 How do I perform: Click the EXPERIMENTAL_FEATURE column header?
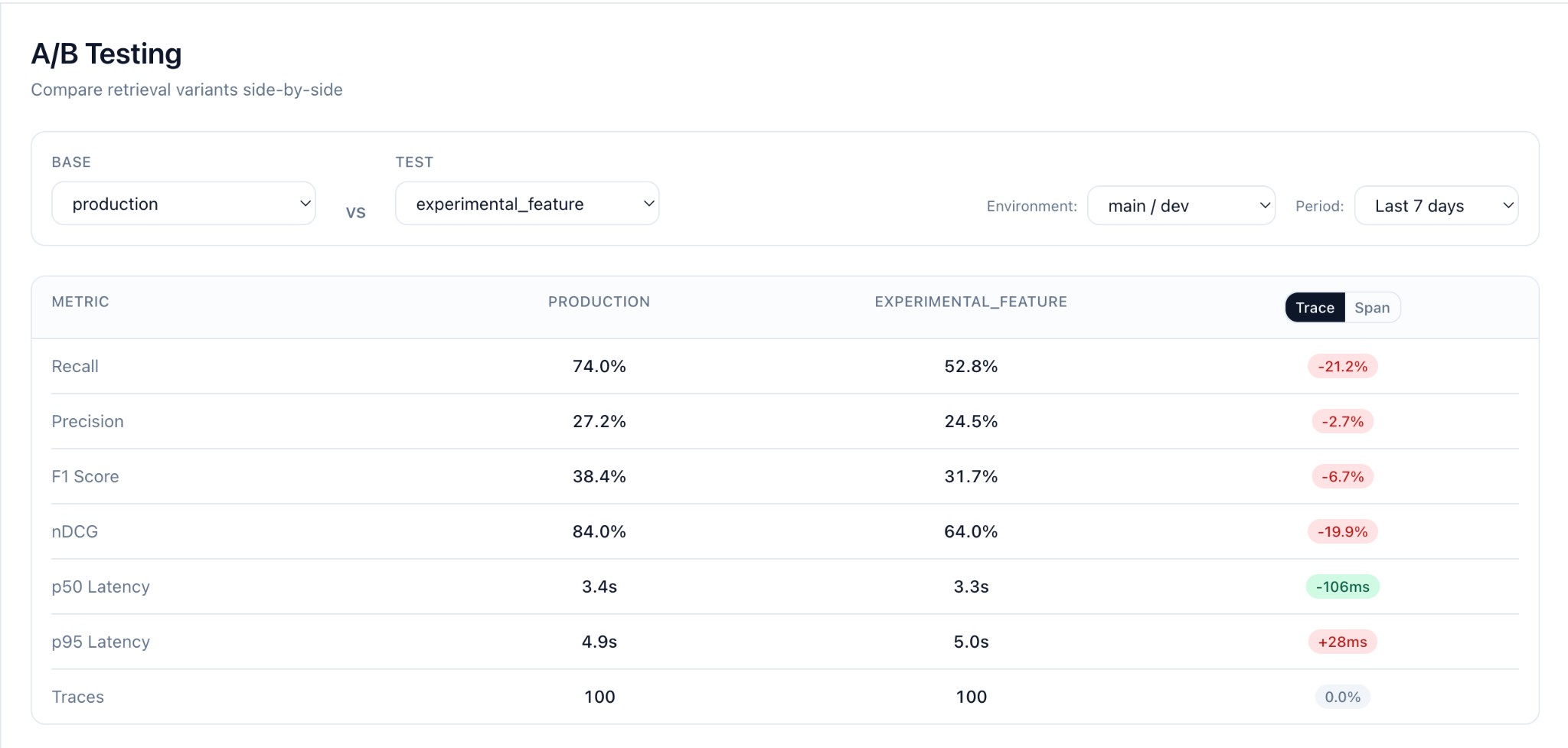(970, 302)
